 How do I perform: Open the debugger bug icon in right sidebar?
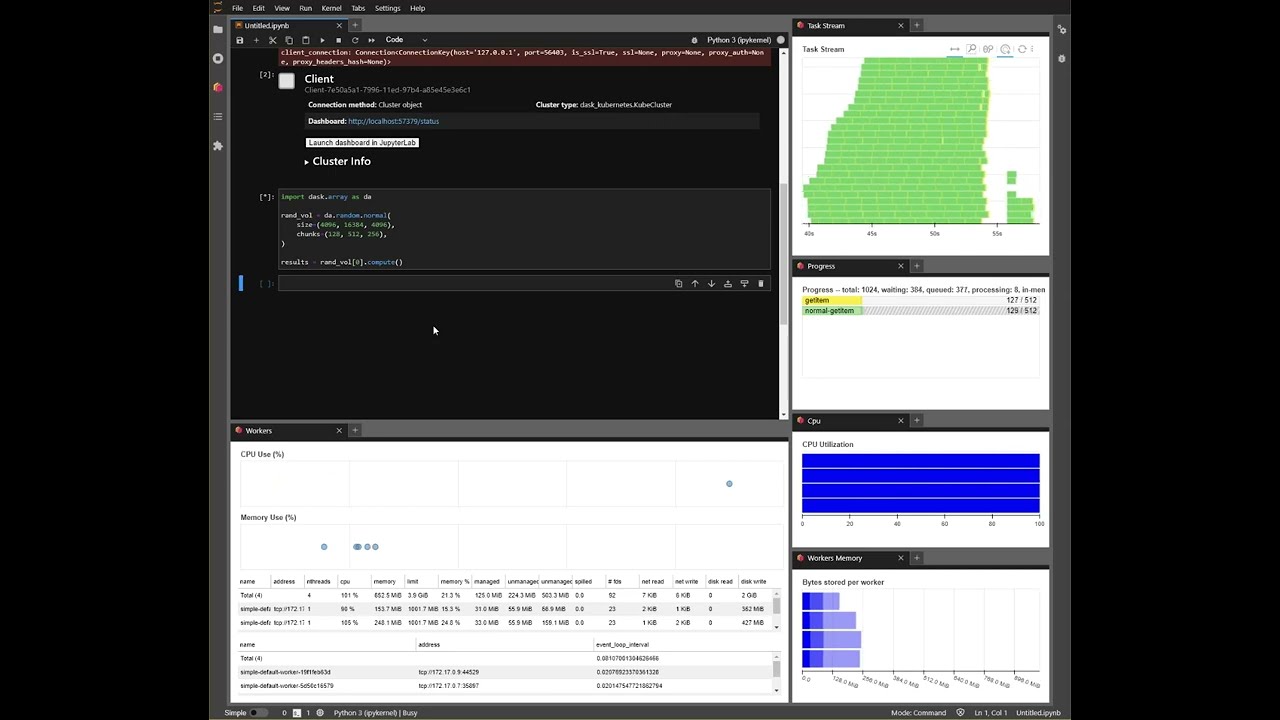click(1062, 58)
